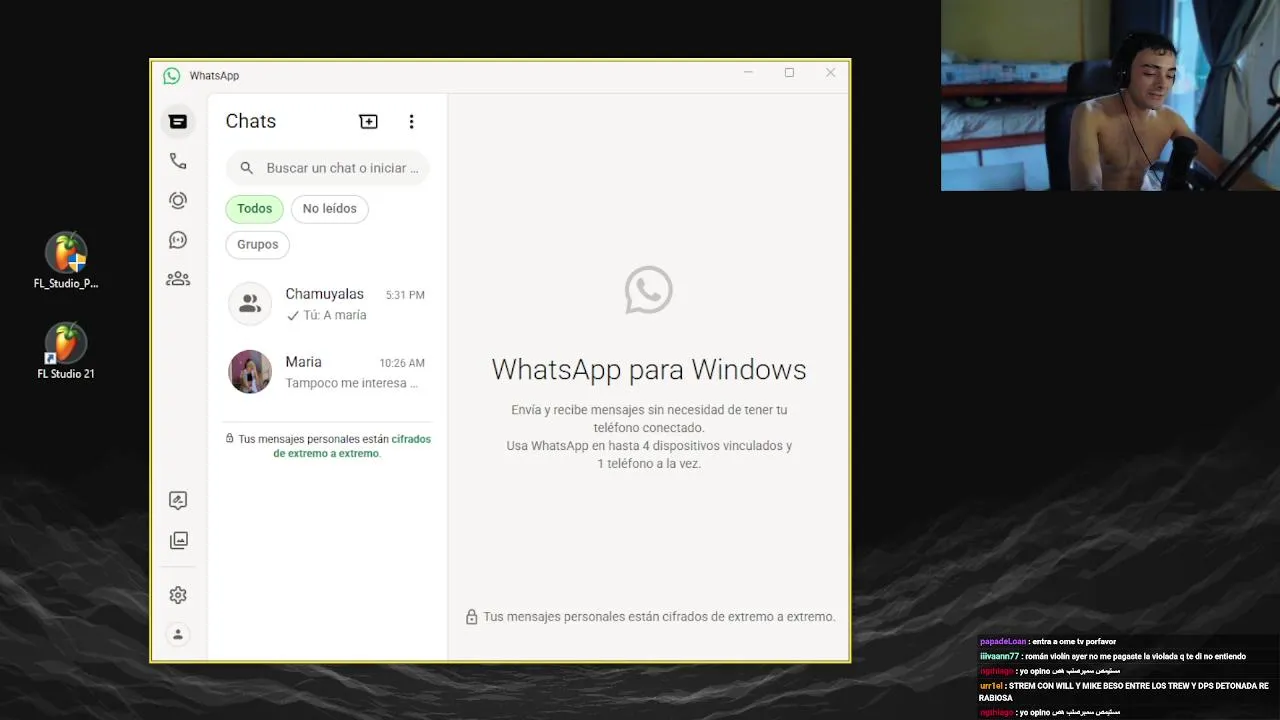Click the 'Tú: A maría' message preview
This screenshot has width=1280, height=720.
click(334, 315)
